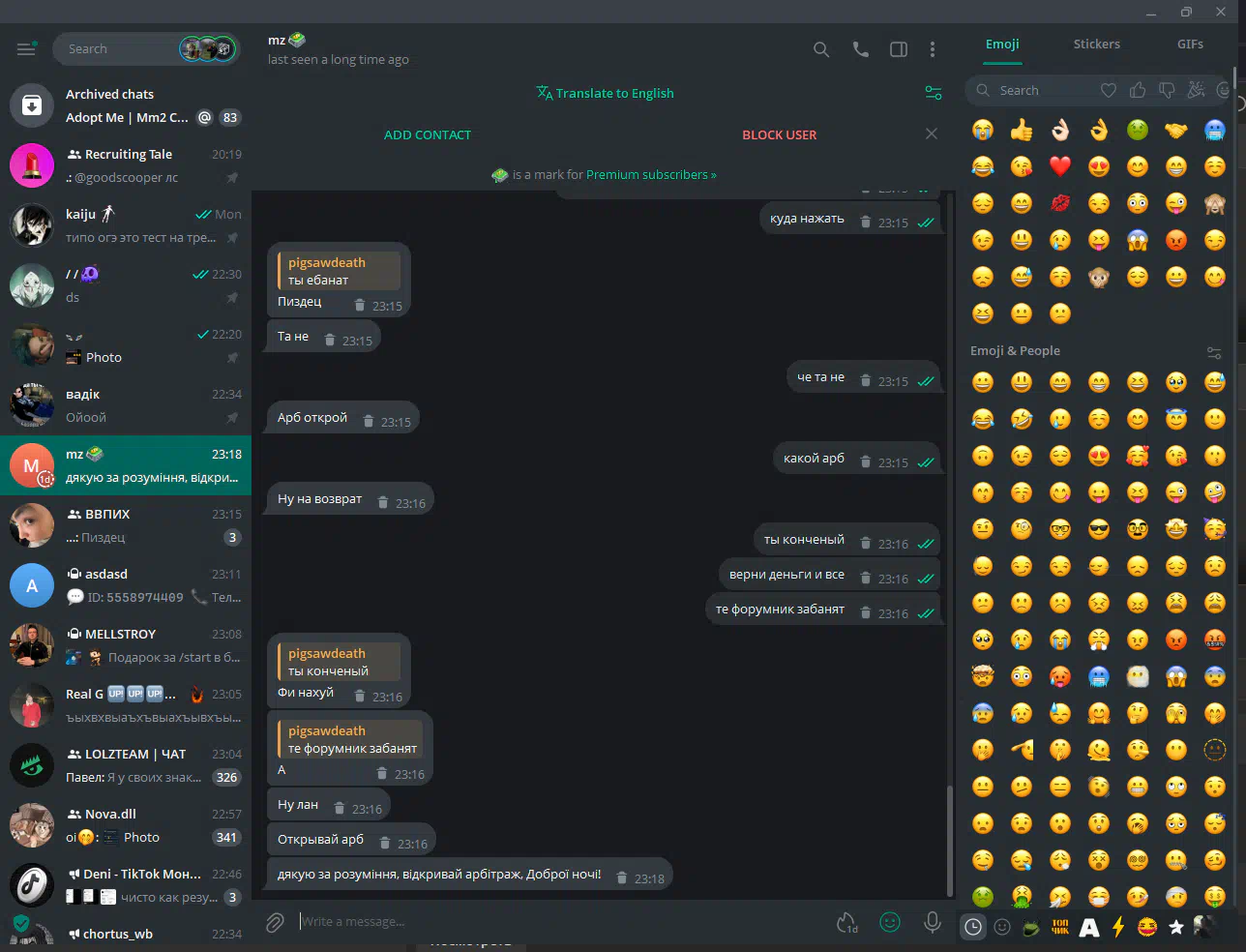This screenshot has width=1246, height=952.
Task: Open the hamburger main menu
Action: click(x=26, y=49)
